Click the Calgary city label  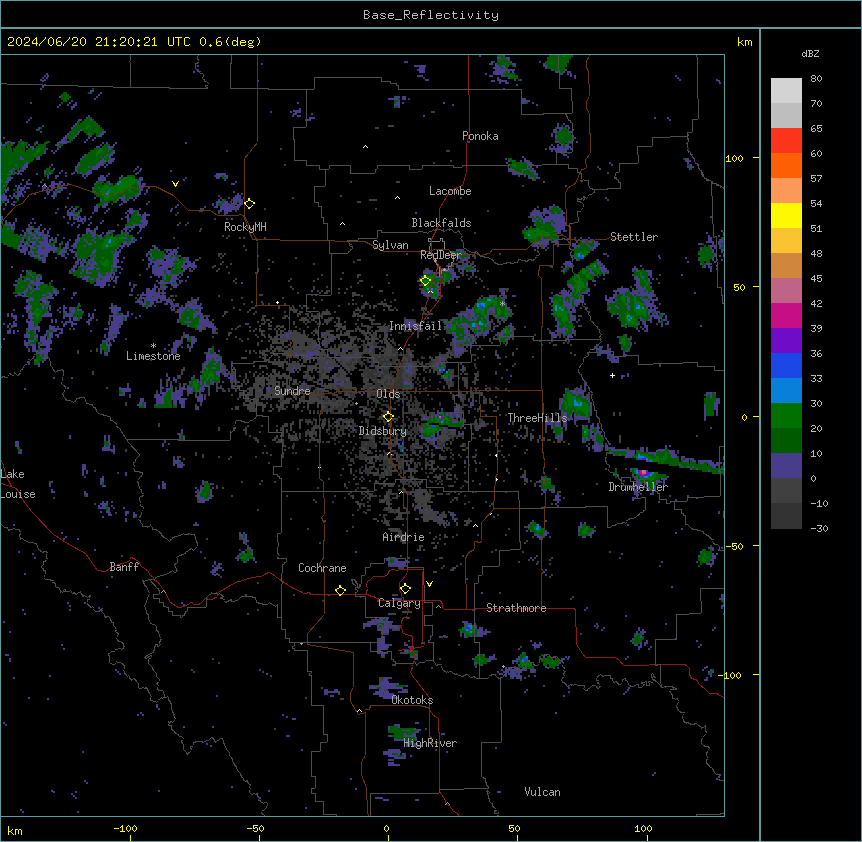click(399, 603)
